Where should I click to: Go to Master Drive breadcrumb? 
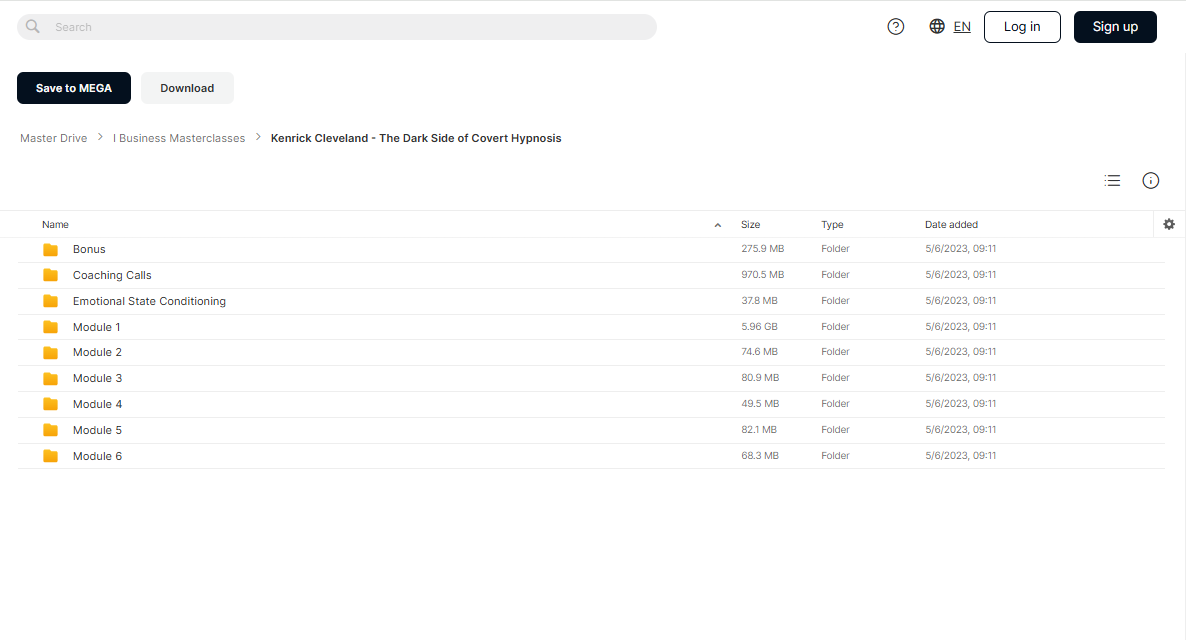54,138
